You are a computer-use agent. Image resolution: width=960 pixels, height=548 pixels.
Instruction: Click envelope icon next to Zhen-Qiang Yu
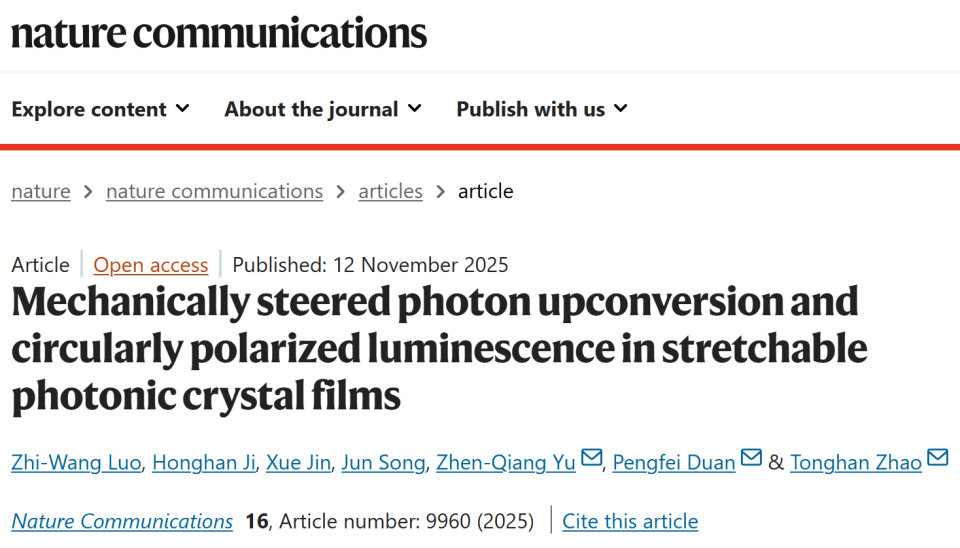coord(592,459)
